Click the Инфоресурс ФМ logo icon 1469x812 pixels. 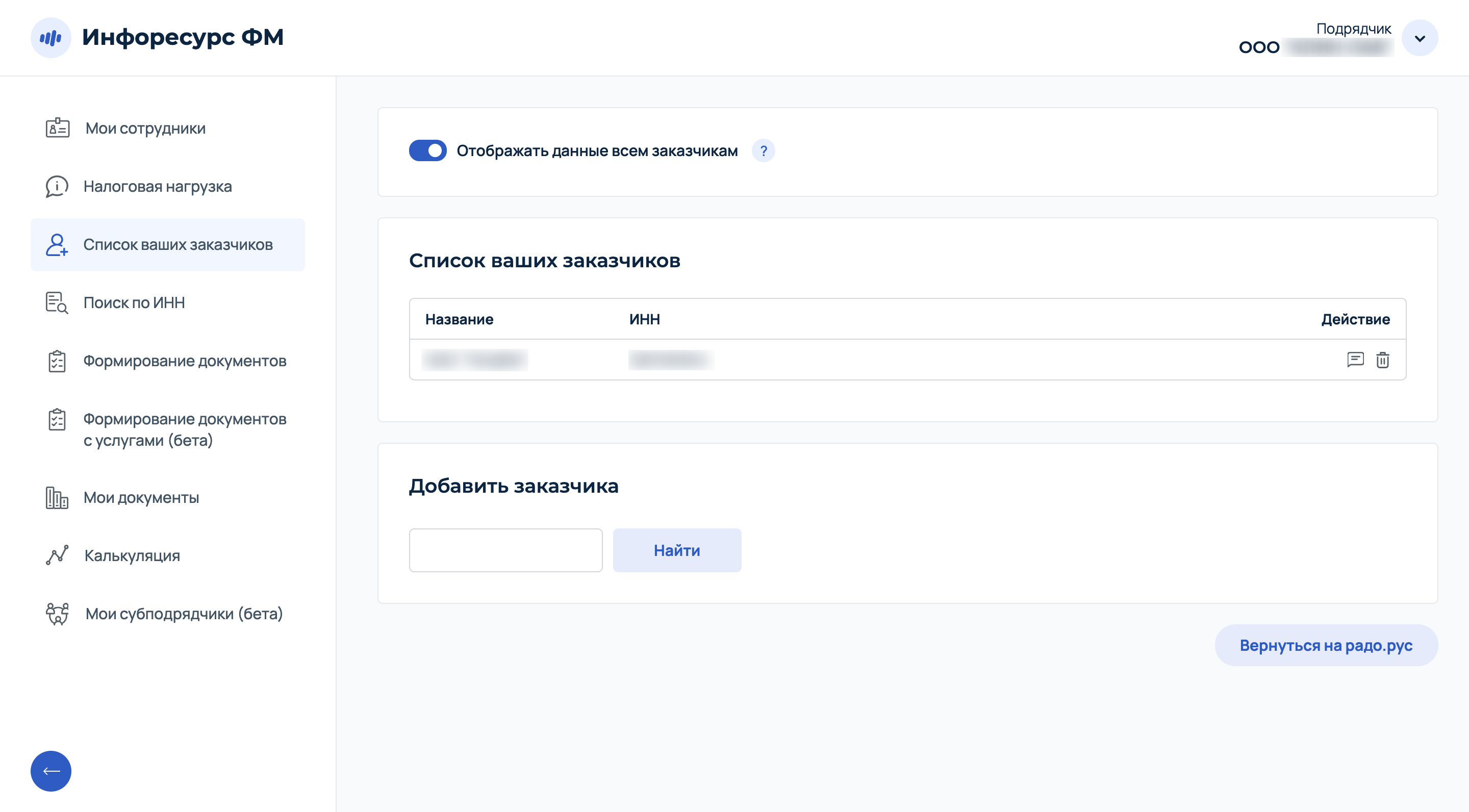[51, 38]
